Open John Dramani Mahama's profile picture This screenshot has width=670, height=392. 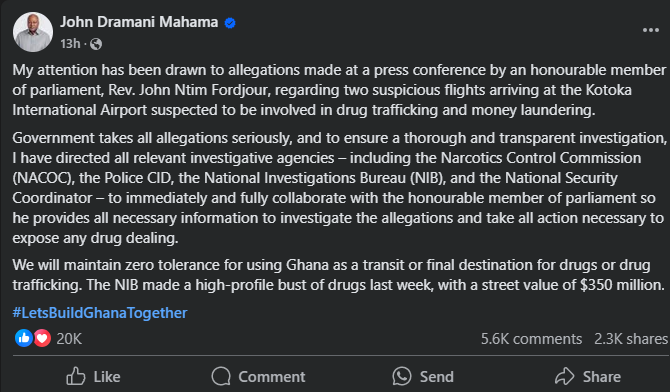[33, 32]
